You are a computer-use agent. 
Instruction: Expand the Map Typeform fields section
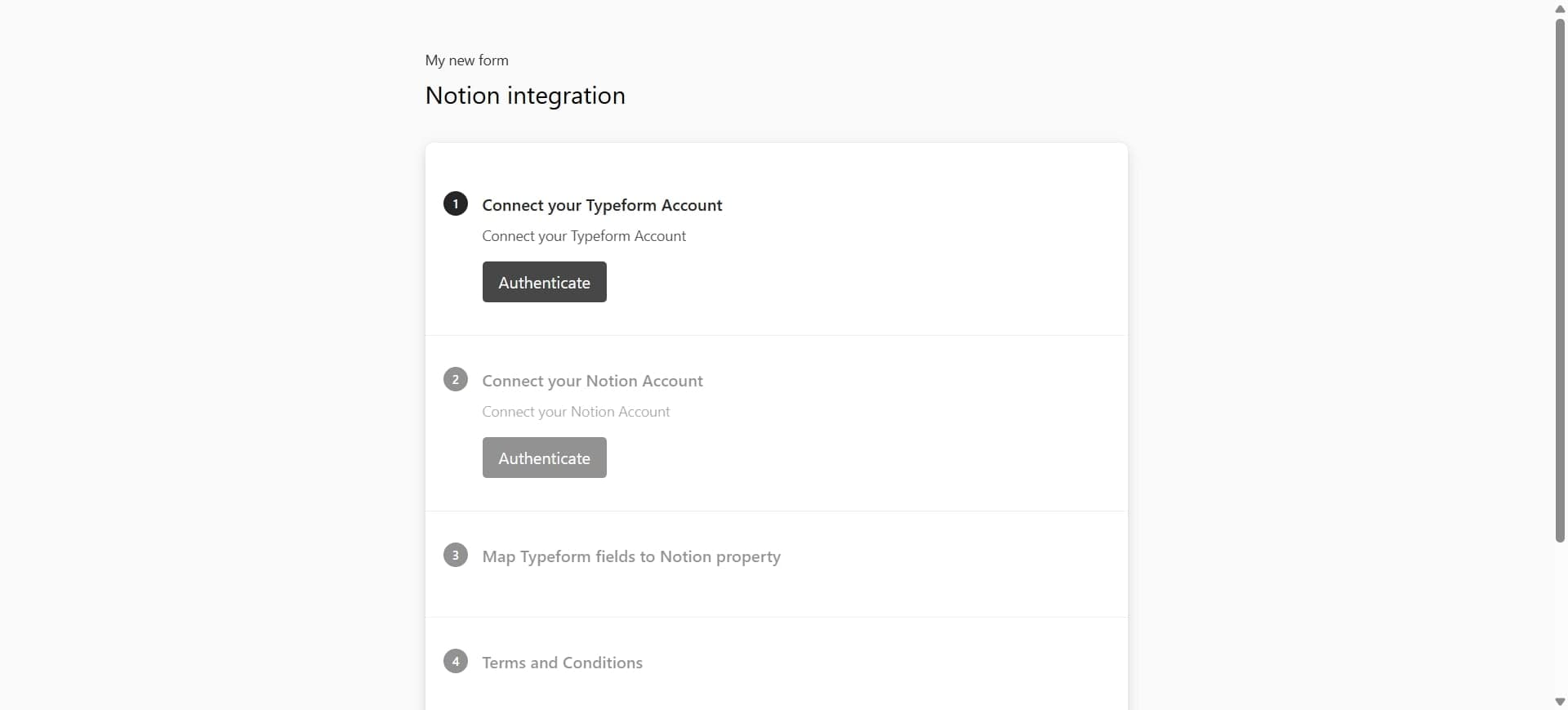(x=630, y=556)
